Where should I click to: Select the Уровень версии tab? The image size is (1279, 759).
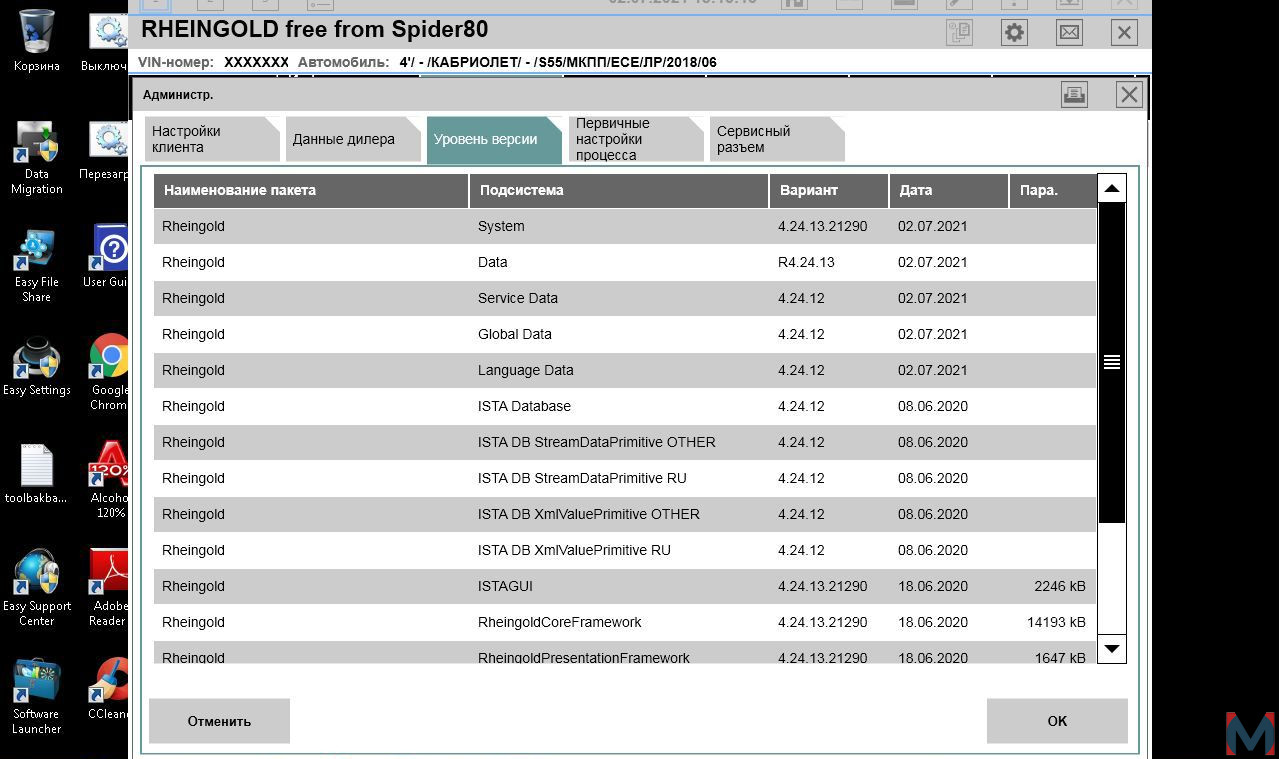tap(493, 139)
